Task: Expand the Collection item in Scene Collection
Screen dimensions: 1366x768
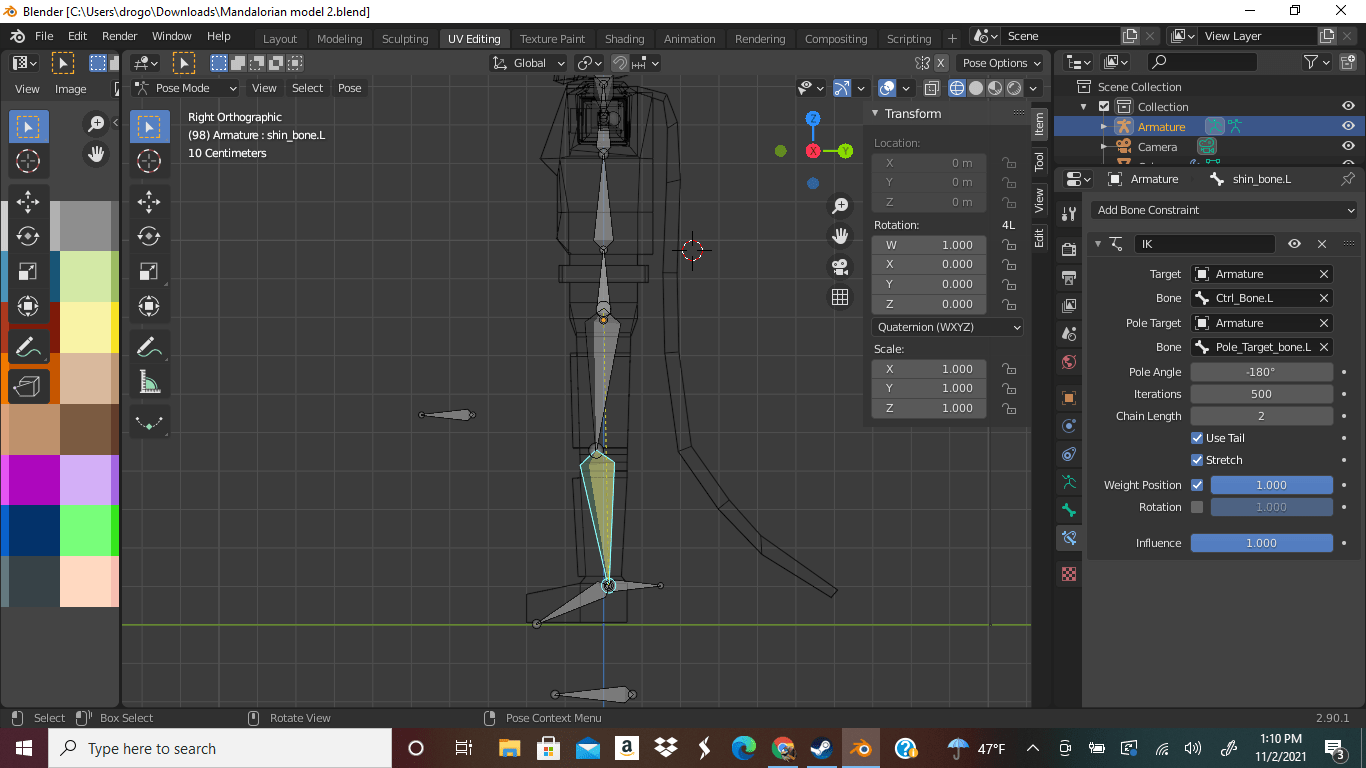Action: pos(1082,106)
